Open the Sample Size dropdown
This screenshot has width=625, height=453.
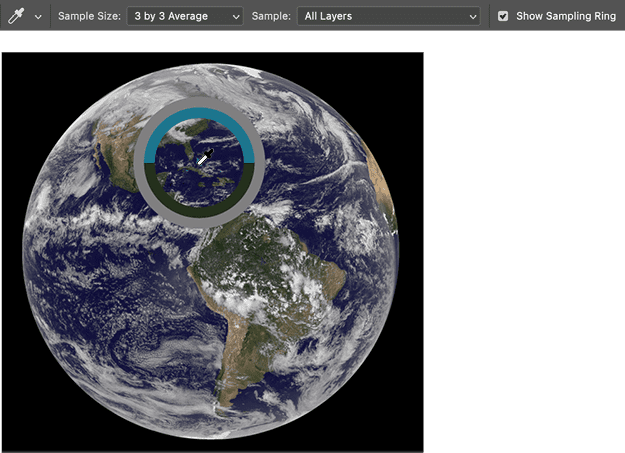click(x=184, y=17)
